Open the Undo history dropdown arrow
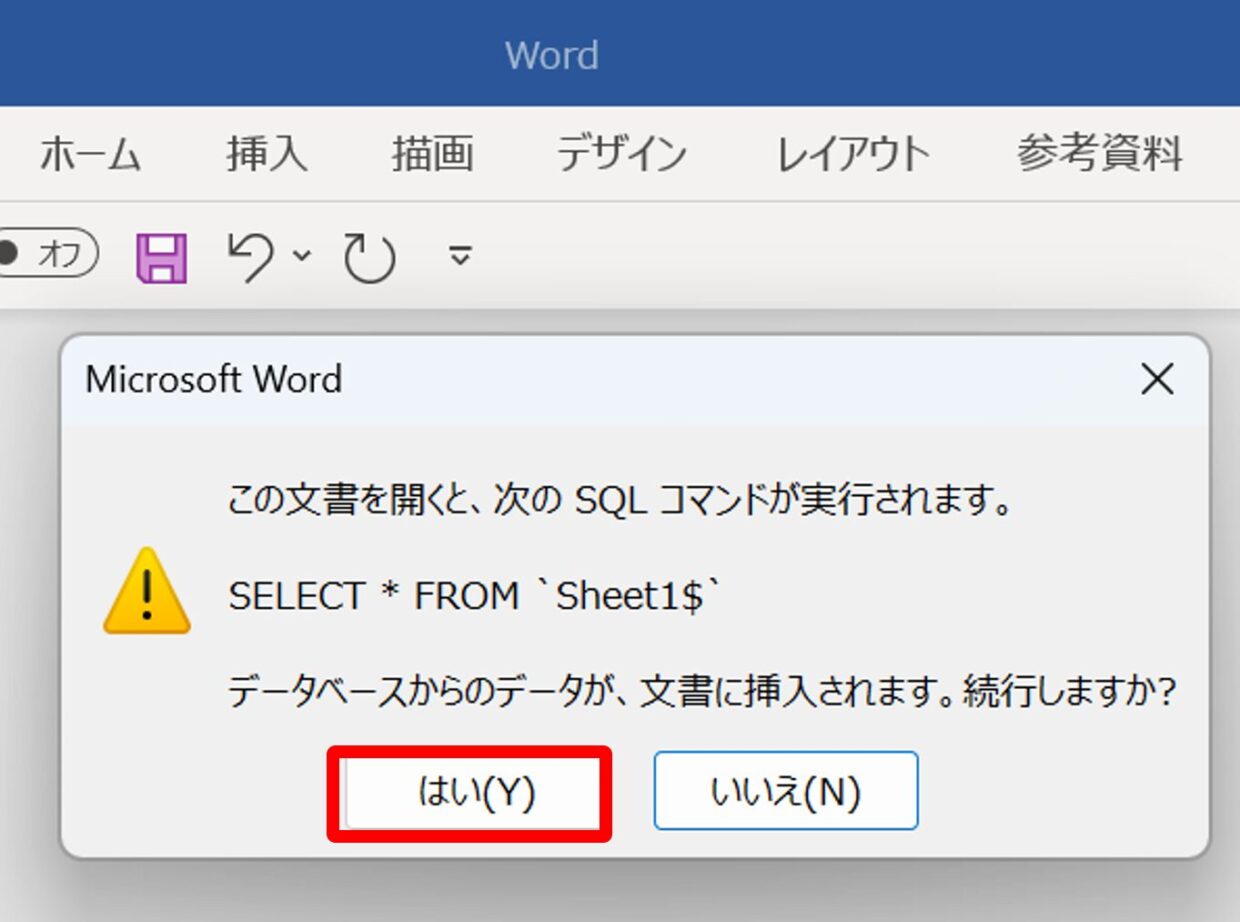 [x=302, y=255]
